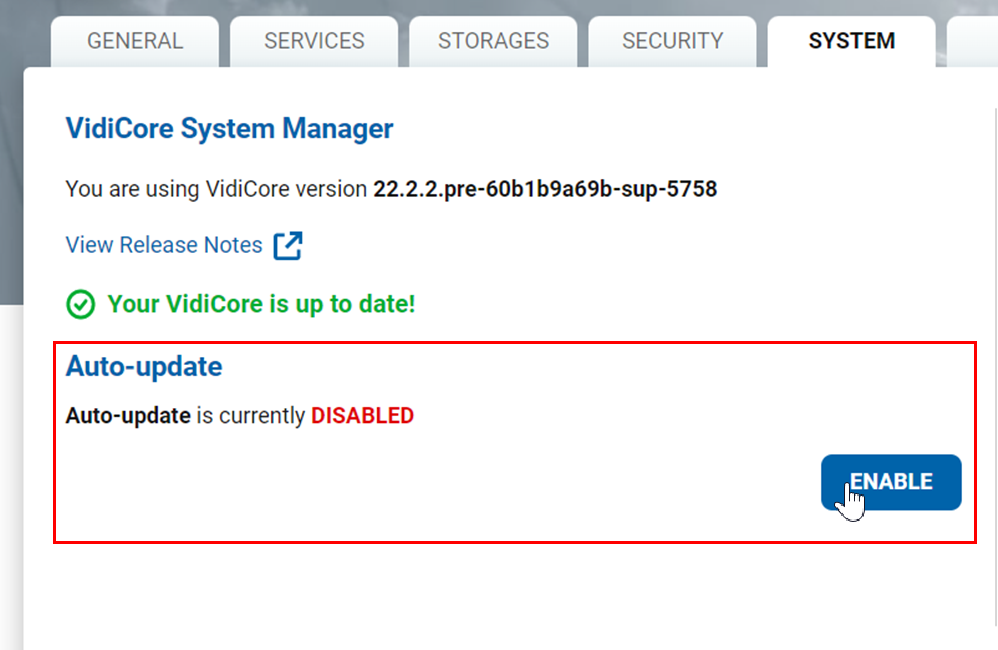Viewport: 998px width, 650px height.
Task: Select the SECURITY tab
Action: click(x=672, y=42)
